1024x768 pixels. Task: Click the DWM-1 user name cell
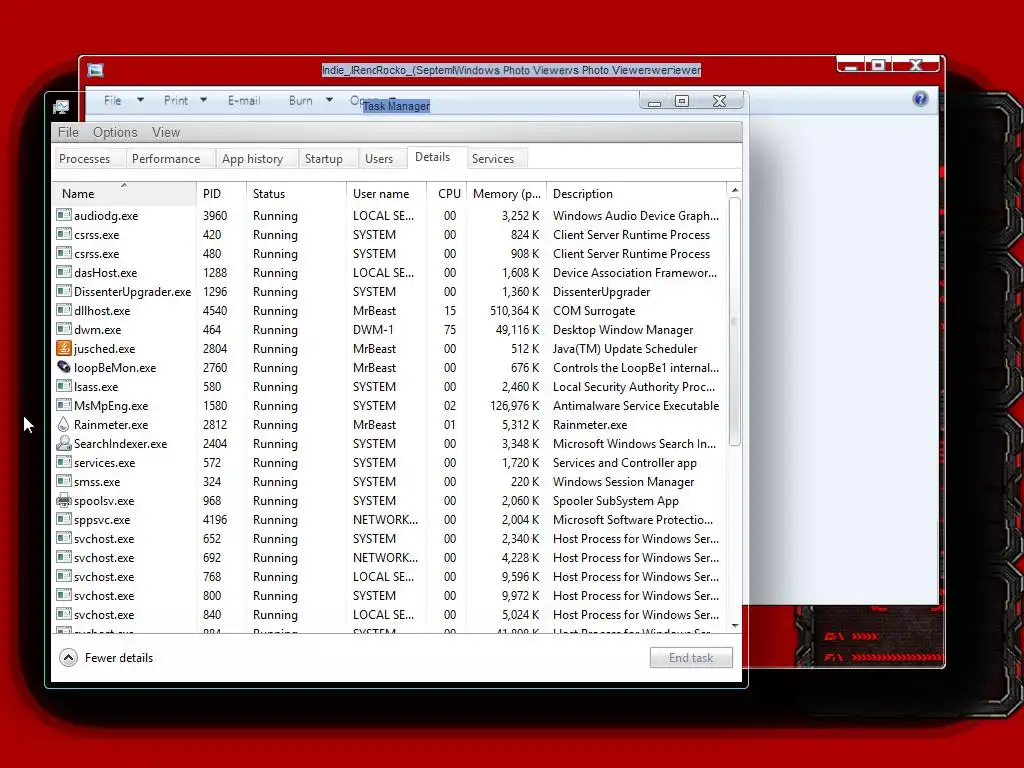pyautogui.click(x=374, y=330)
